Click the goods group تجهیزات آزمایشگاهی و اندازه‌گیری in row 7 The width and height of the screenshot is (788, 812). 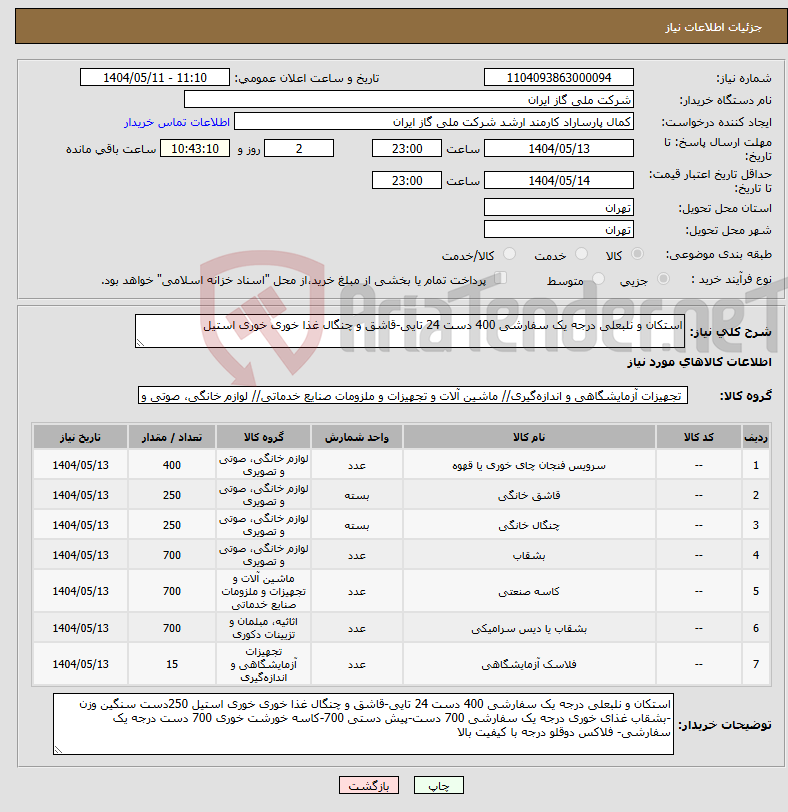(x=264, y=664)
